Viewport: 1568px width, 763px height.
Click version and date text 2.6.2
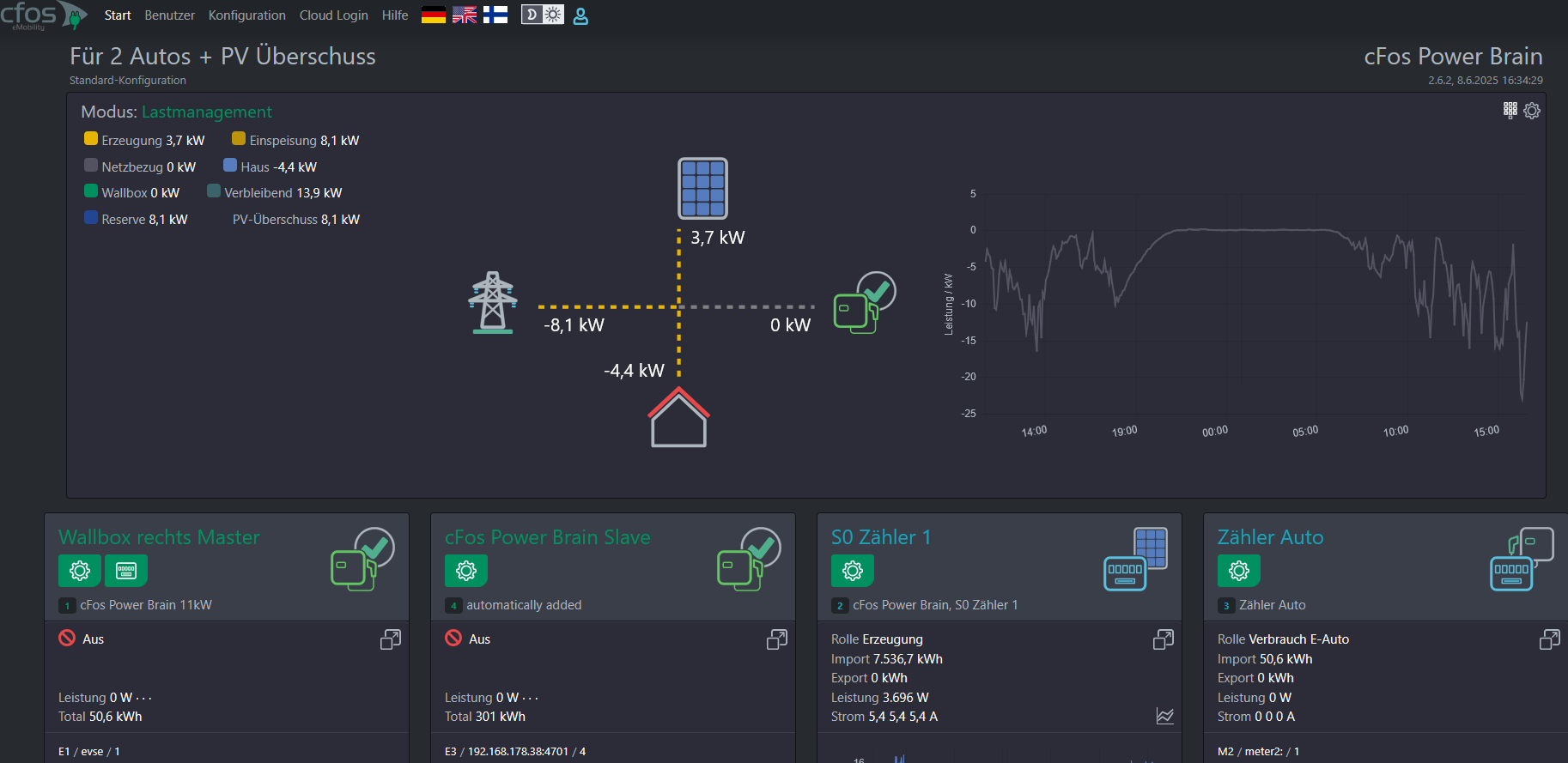click(1486, 81)
